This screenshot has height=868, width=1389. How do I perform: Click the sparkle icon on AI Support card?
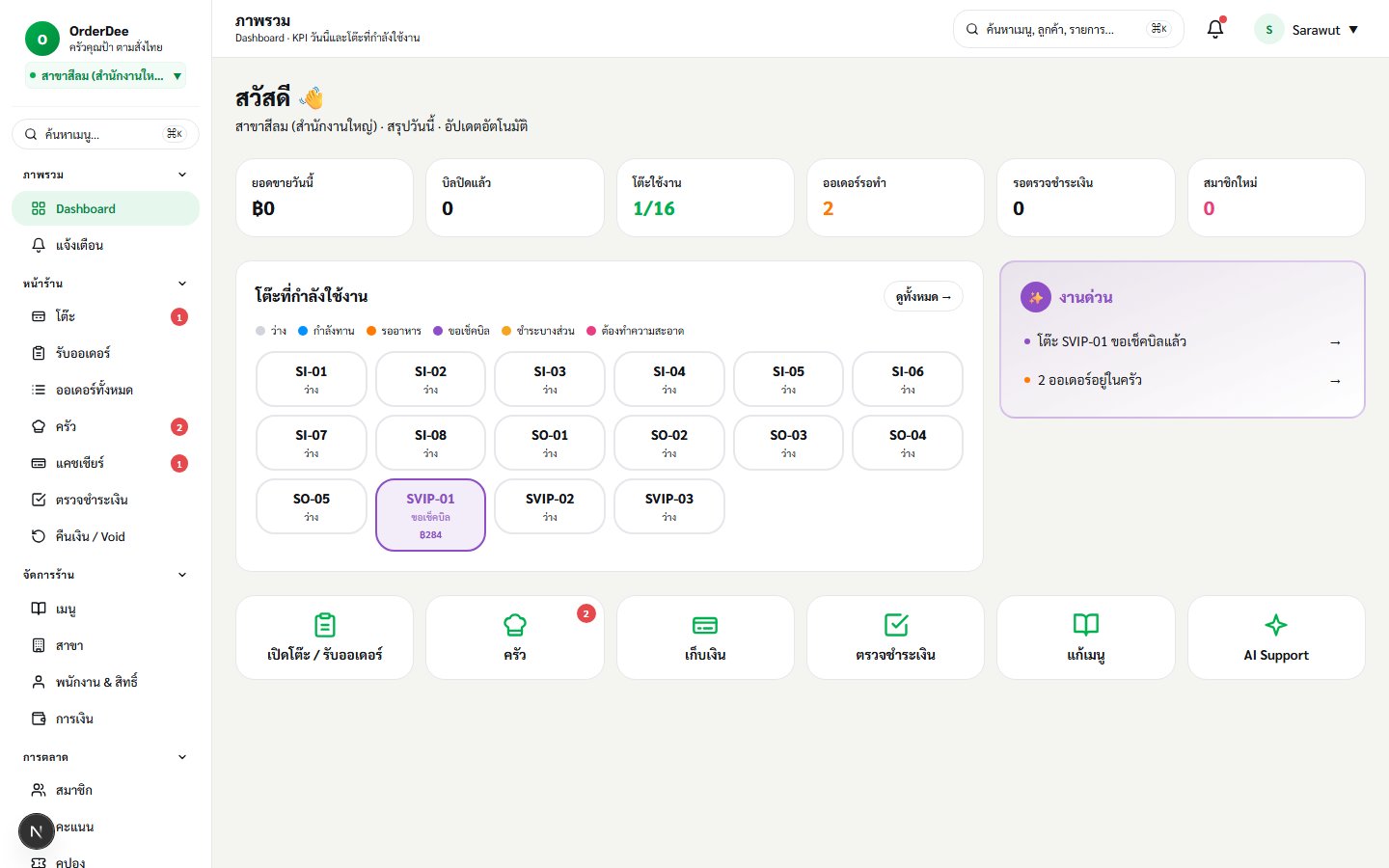tap(1276, 625)
